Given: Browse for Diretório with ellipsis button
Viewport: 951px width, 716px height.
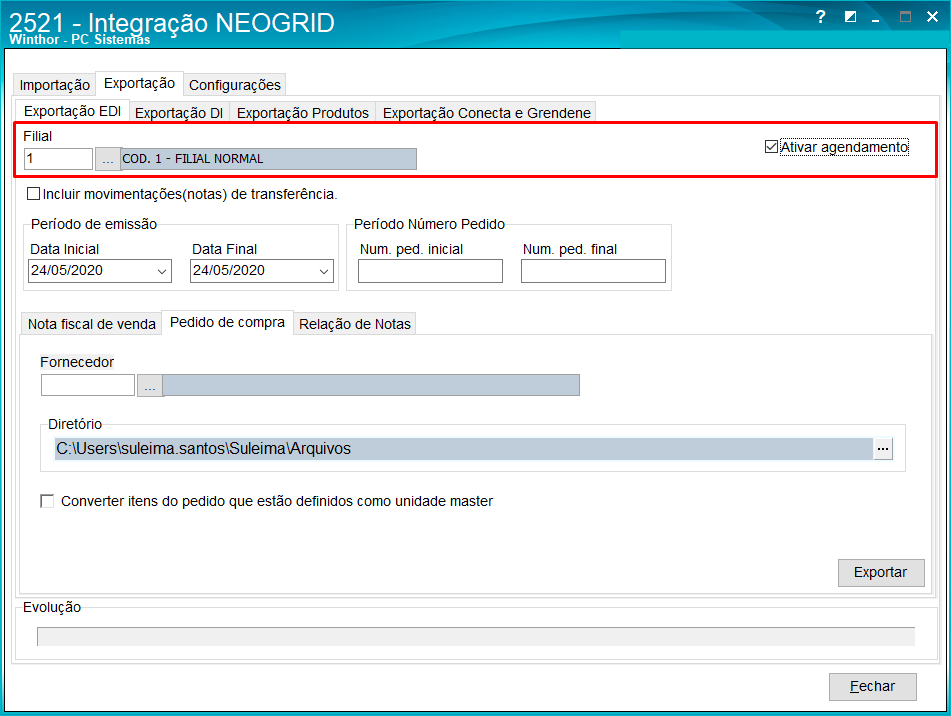Looking at the screenshot, I should pos(883,449).
